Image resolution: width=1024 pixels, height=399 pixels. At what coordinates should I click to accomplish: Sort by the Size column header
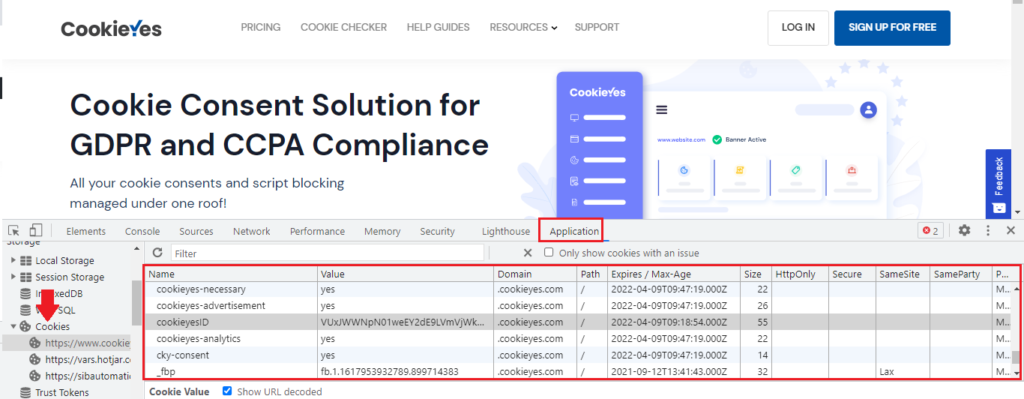click(756, 274)
